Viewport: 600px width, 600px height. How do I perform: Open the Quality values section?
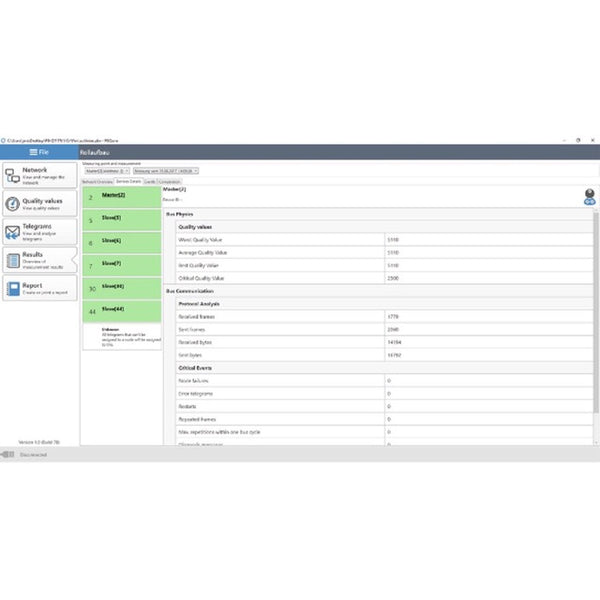(x=40, y=204)
